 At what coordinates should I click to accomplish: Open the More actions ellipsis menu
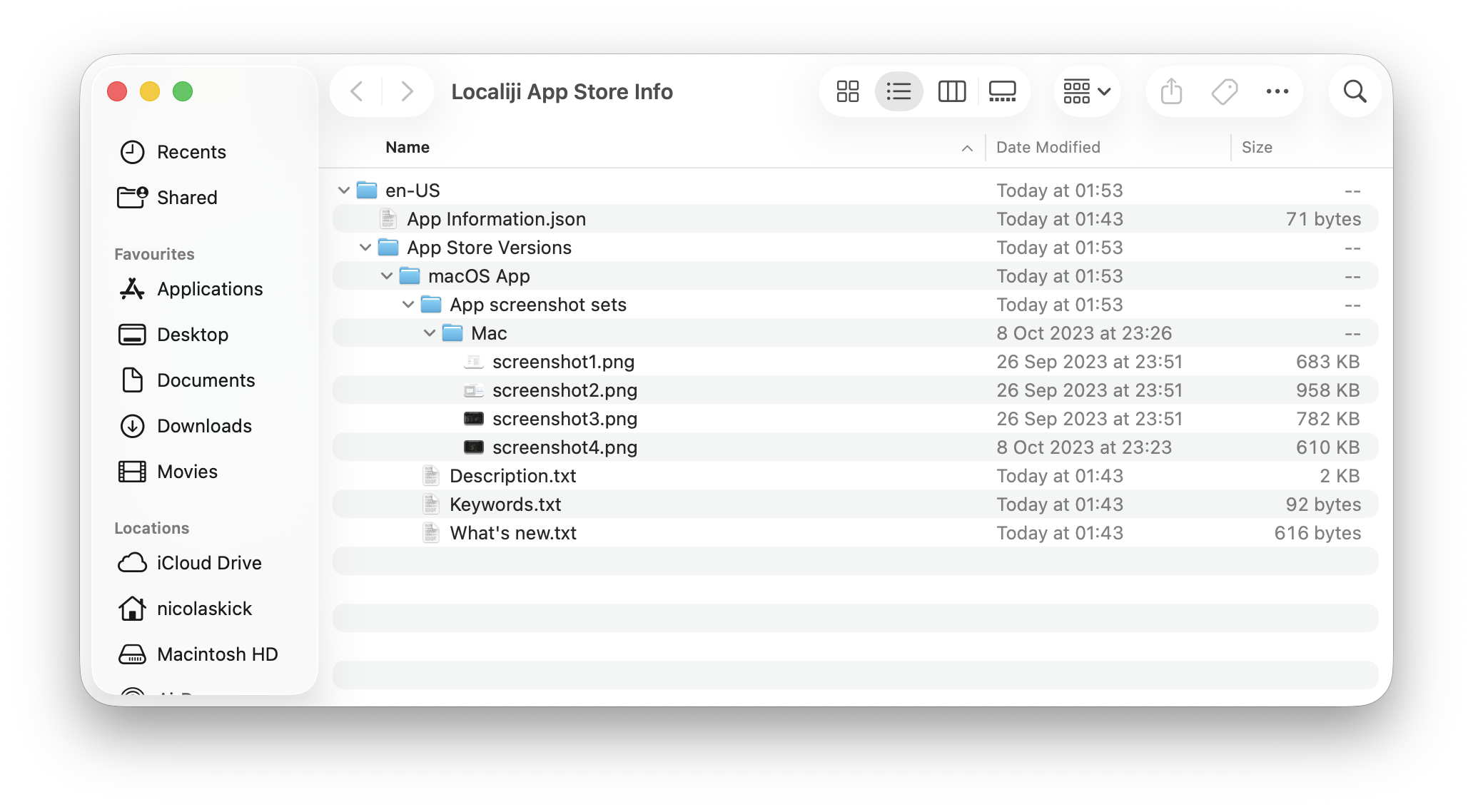[x=1277, y=91]
